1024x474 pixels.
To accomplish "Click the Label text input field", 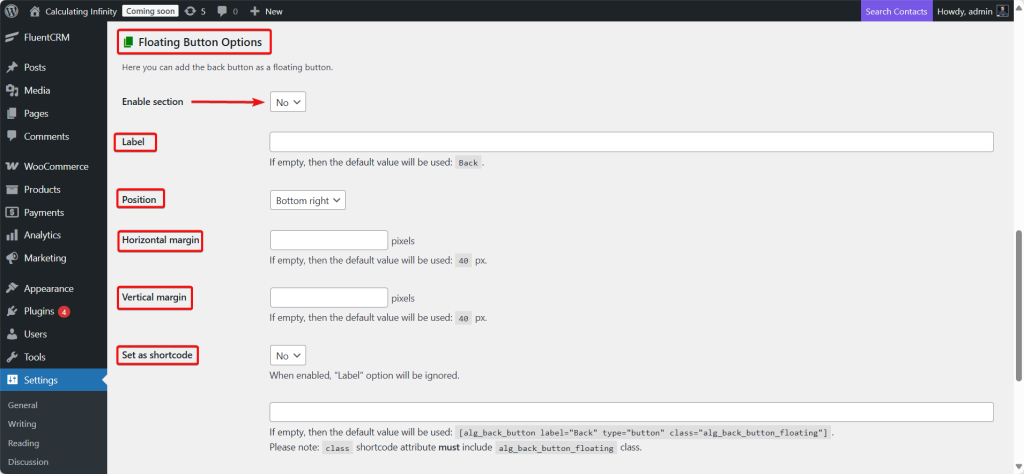I will pyautogui.click(x=631, y=142).
